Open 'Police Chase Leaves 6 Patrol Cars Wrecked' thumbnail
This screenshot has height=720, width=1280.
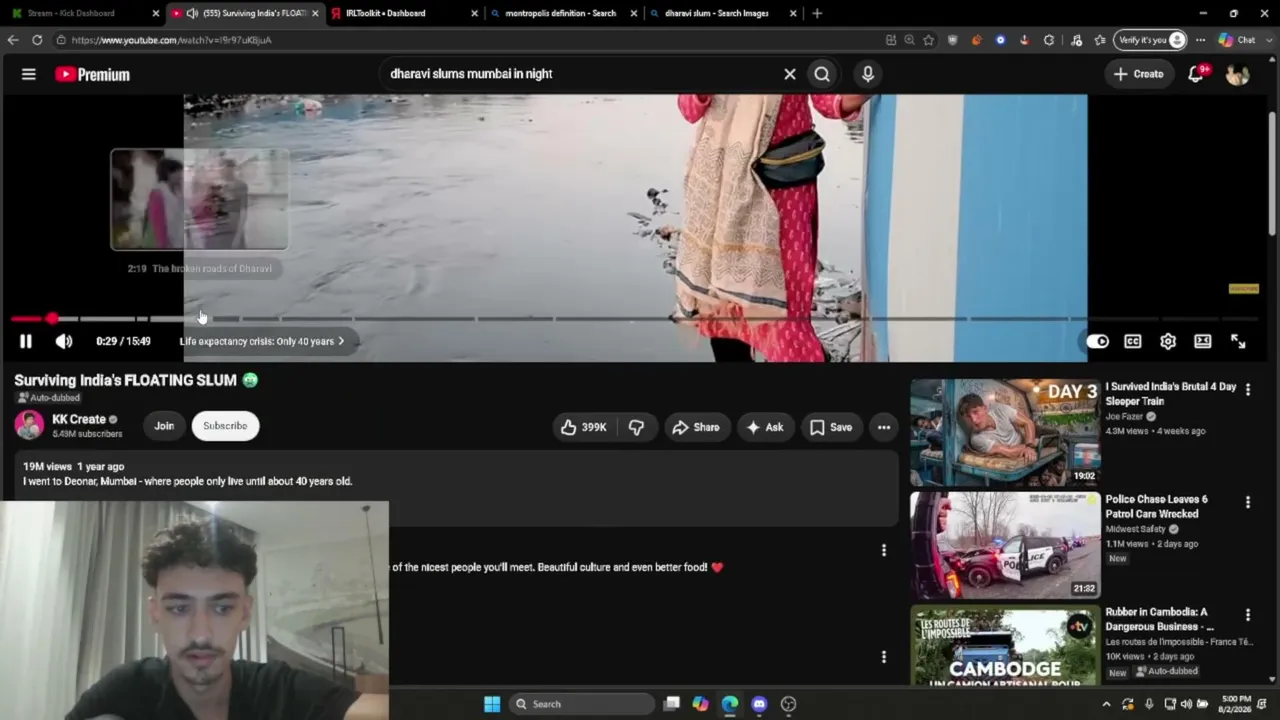pos(1004,545)
